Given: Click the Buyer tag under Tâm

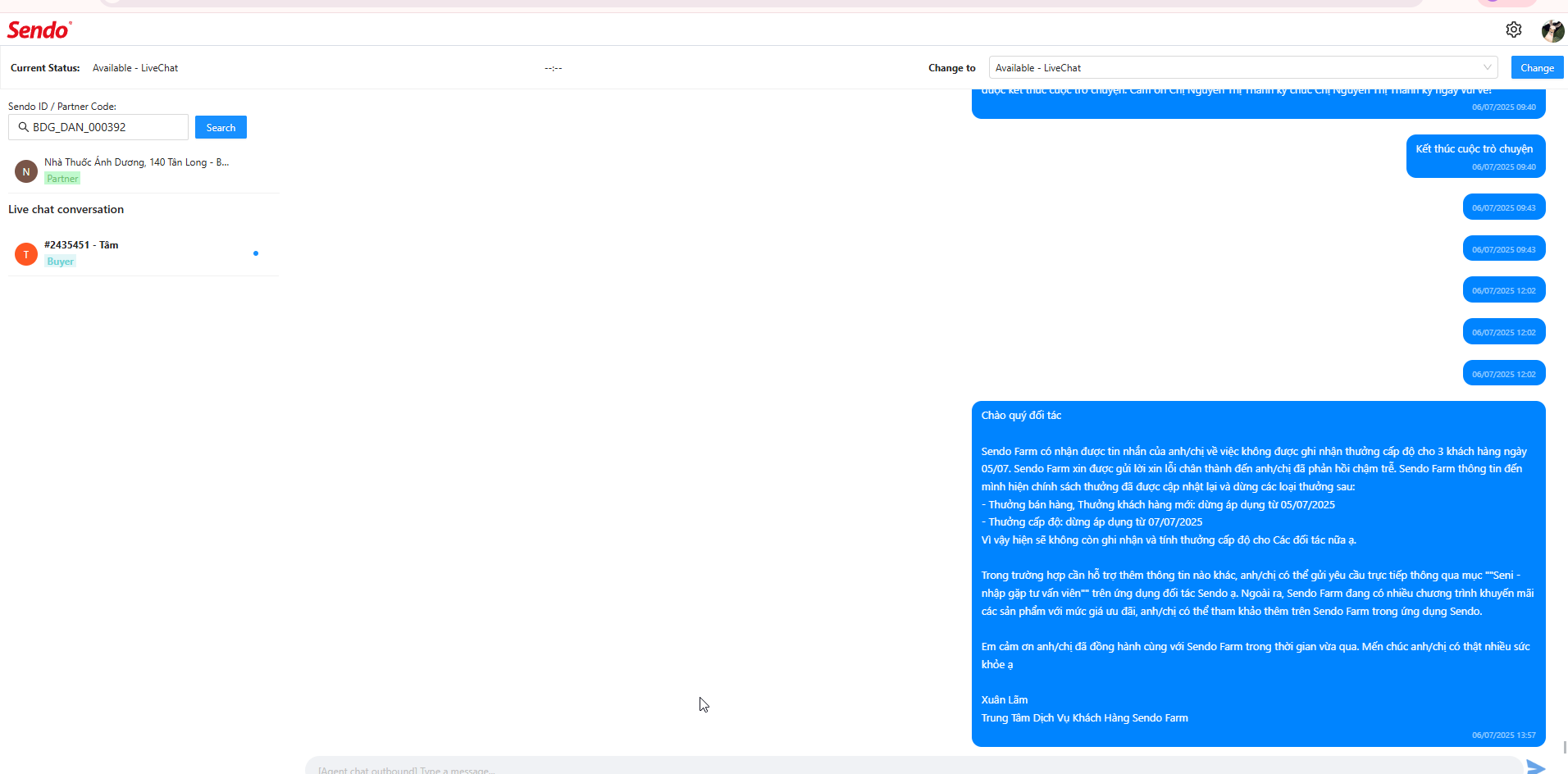Looking at the screenshot, I should [61, 262].
